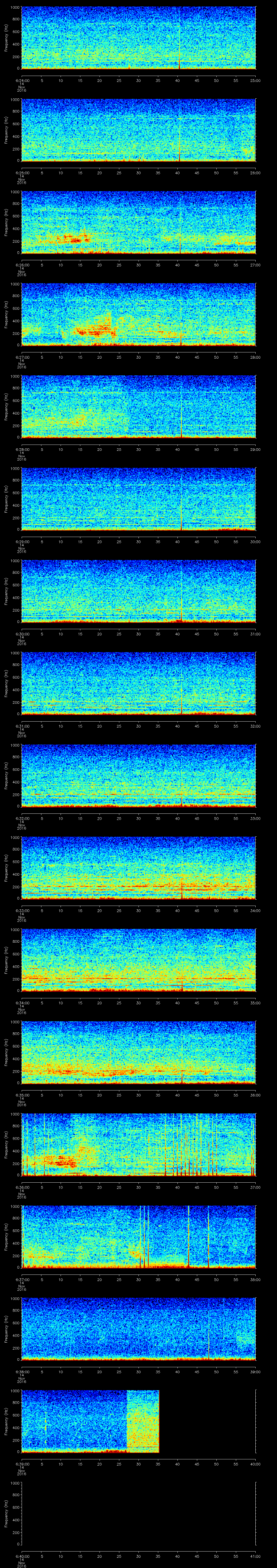Select the spectrogram panel starting at 6:28:00

click(139, 407)
